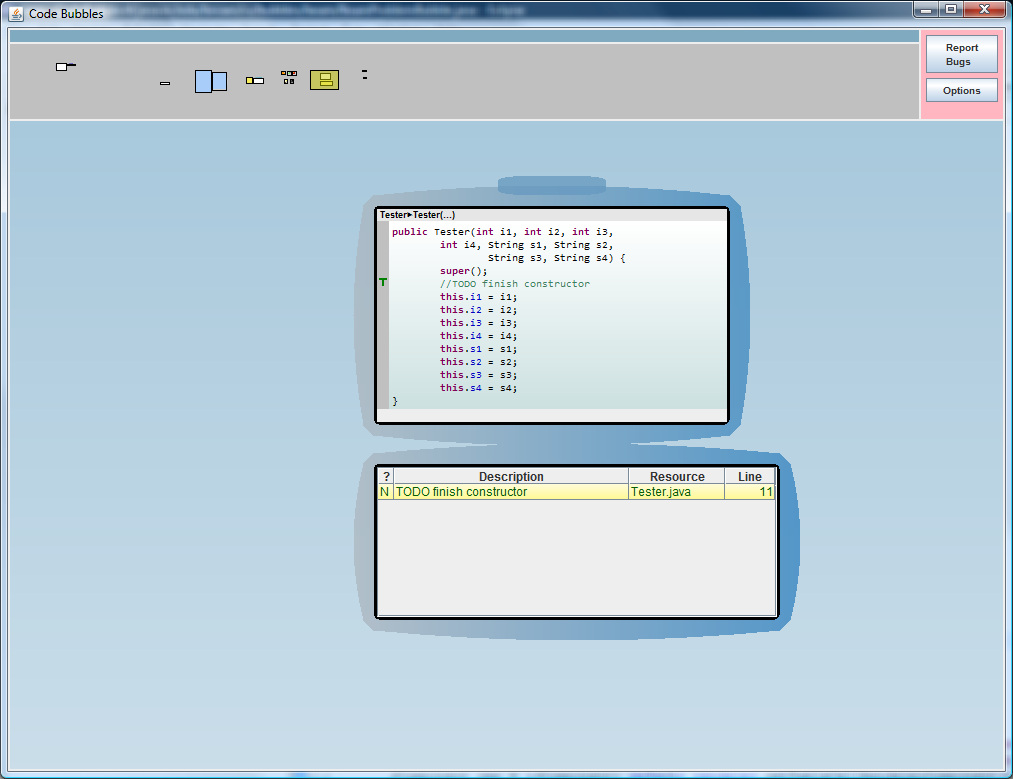The image size is (1013, 779).
Task: Click the Java icon in the title bar
Action: coord(16,13)
